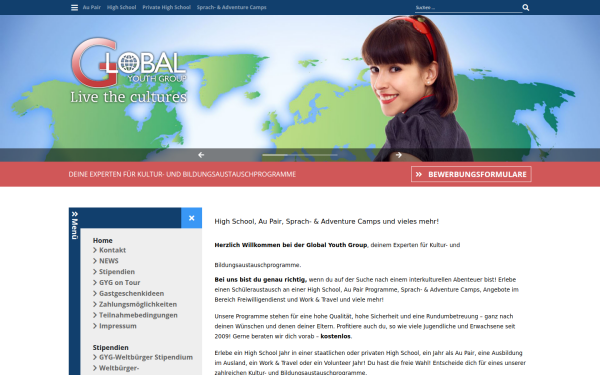The width and height of the screenshot is (600, 375).
Task: Click text Herzlich Willkommen bei der Global
Action: 290,245
